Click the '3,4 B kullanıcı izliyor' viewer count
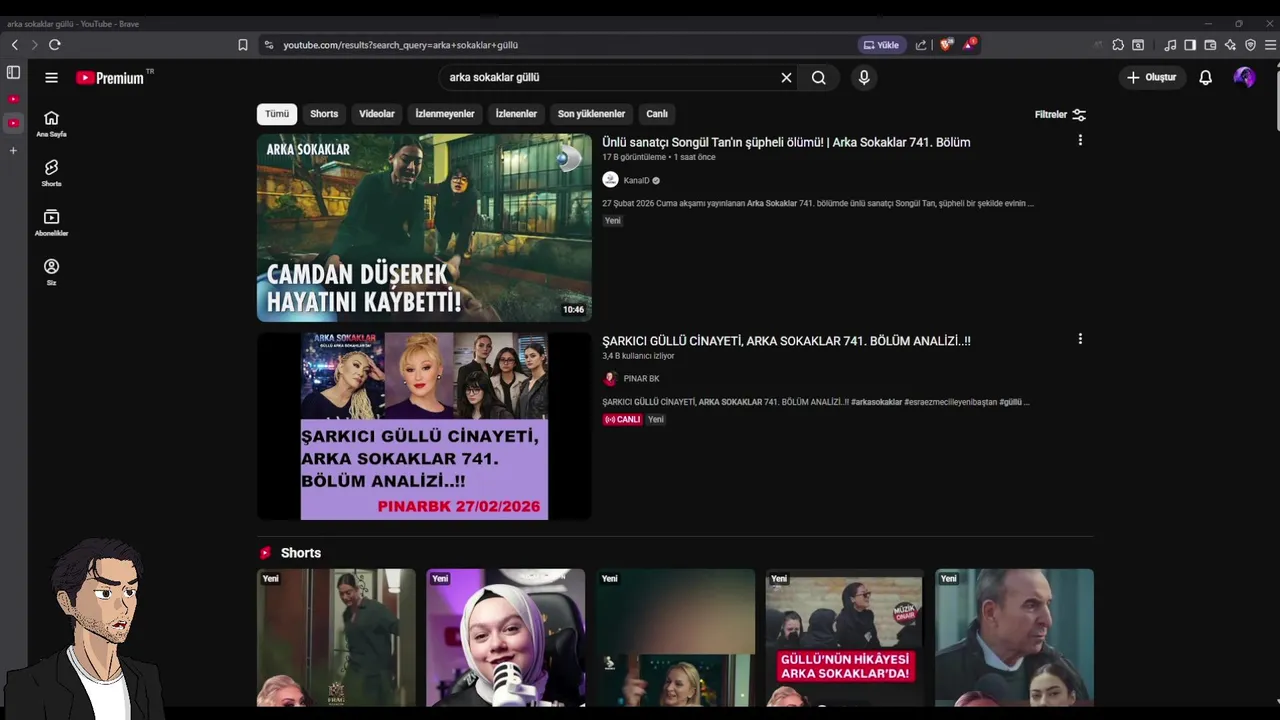This screenshot has height=720, width=1280. (638, 356)
